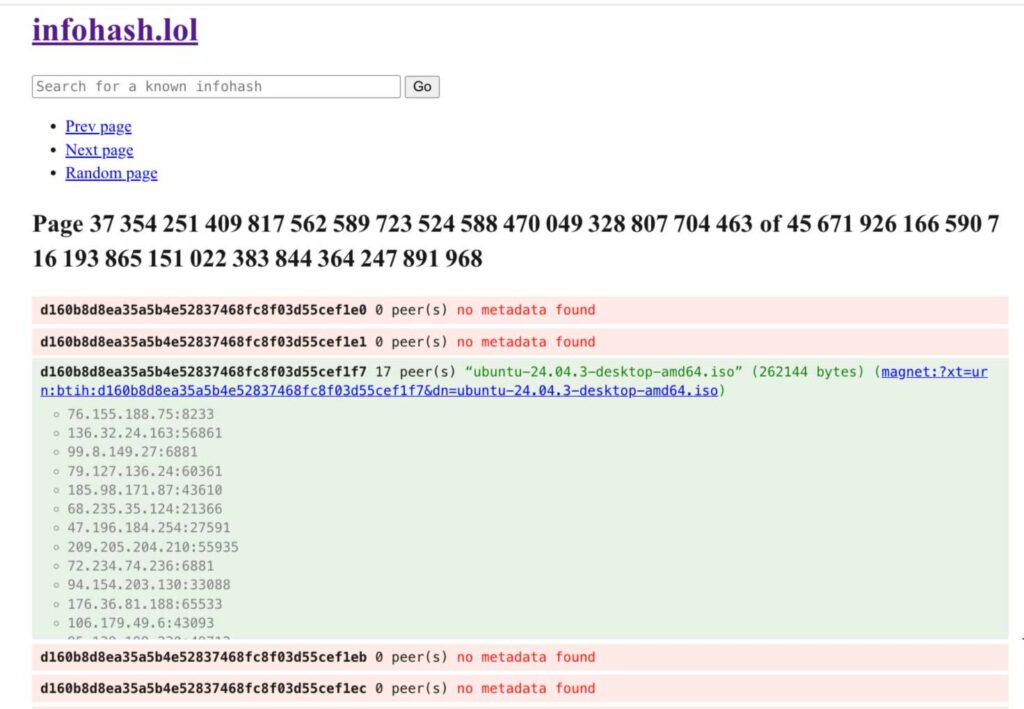
Task: Click the infohash ending in cef1e0
Action: [203, 310]
